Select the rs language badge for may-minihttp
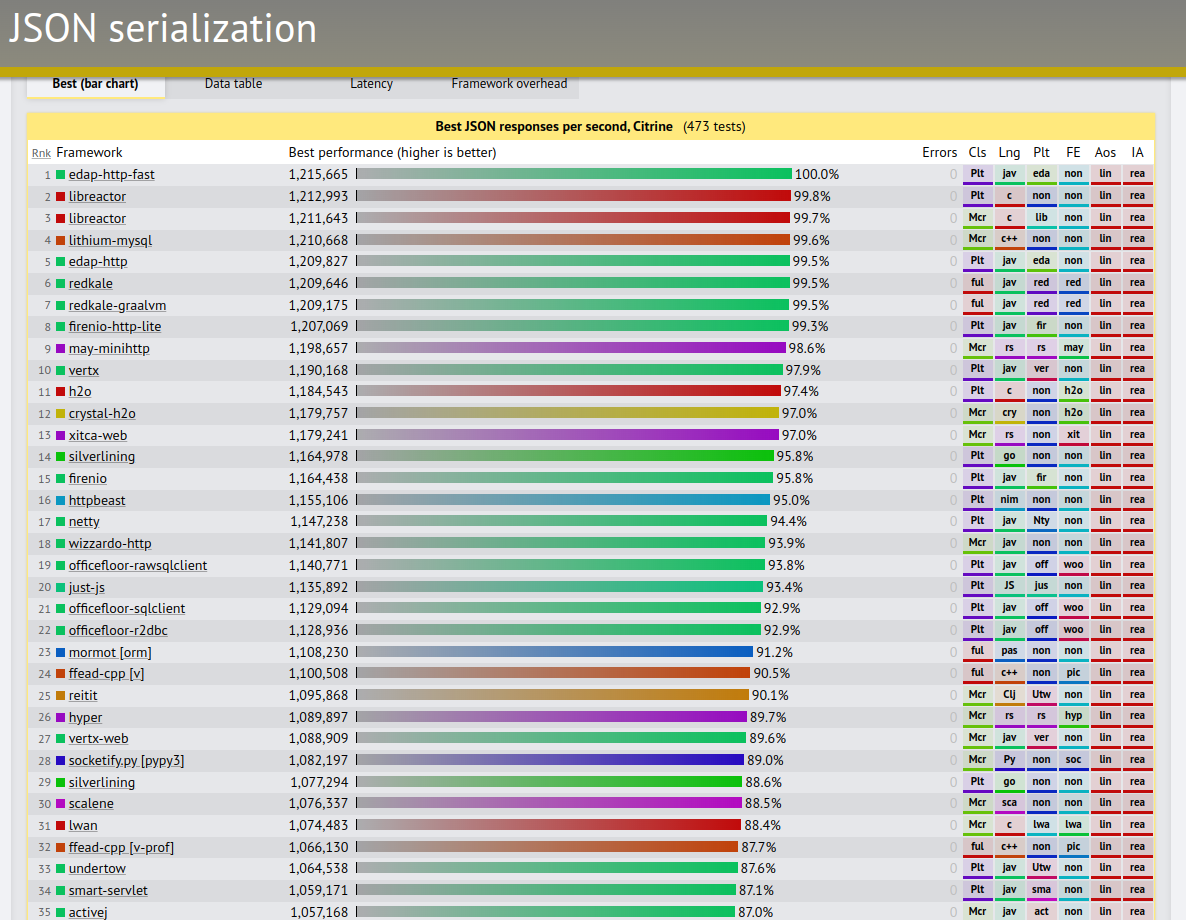Image resolution: width=1186 pixels, height=920 pixels. coord(1010,347)
